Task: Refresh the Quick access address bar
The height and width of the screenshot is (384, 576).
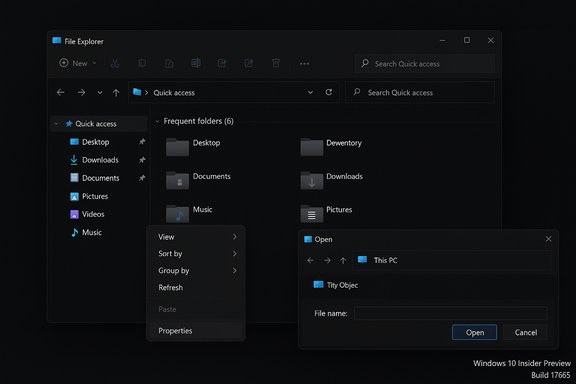Action: 329,92
